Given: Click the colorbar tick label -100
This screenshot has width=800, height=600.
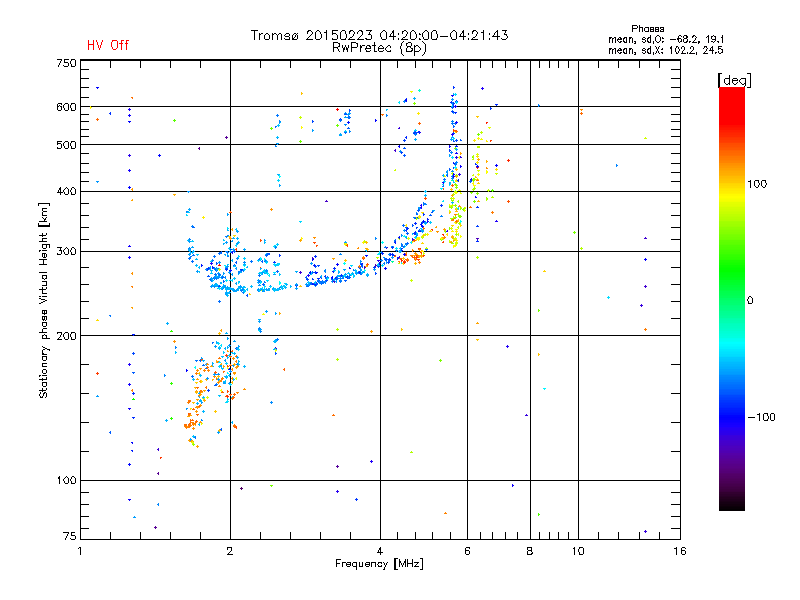Looking at the screenshot, I should pos(761,417).
